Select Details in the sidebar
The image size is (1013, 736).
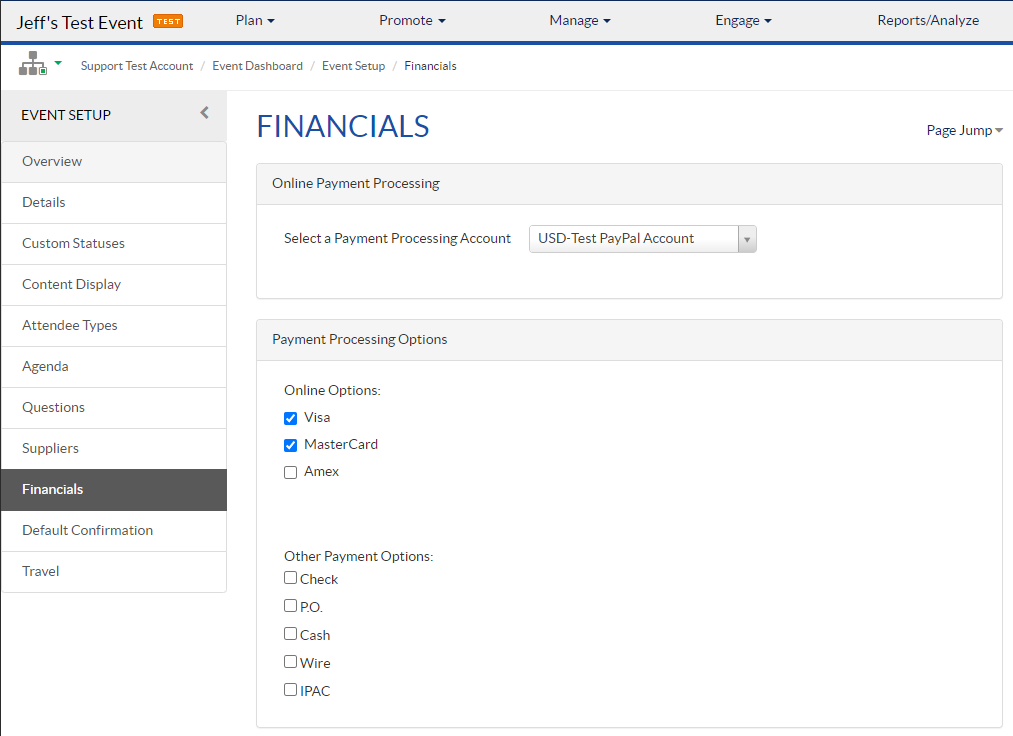pyautogui.click(x=114, y=203)
